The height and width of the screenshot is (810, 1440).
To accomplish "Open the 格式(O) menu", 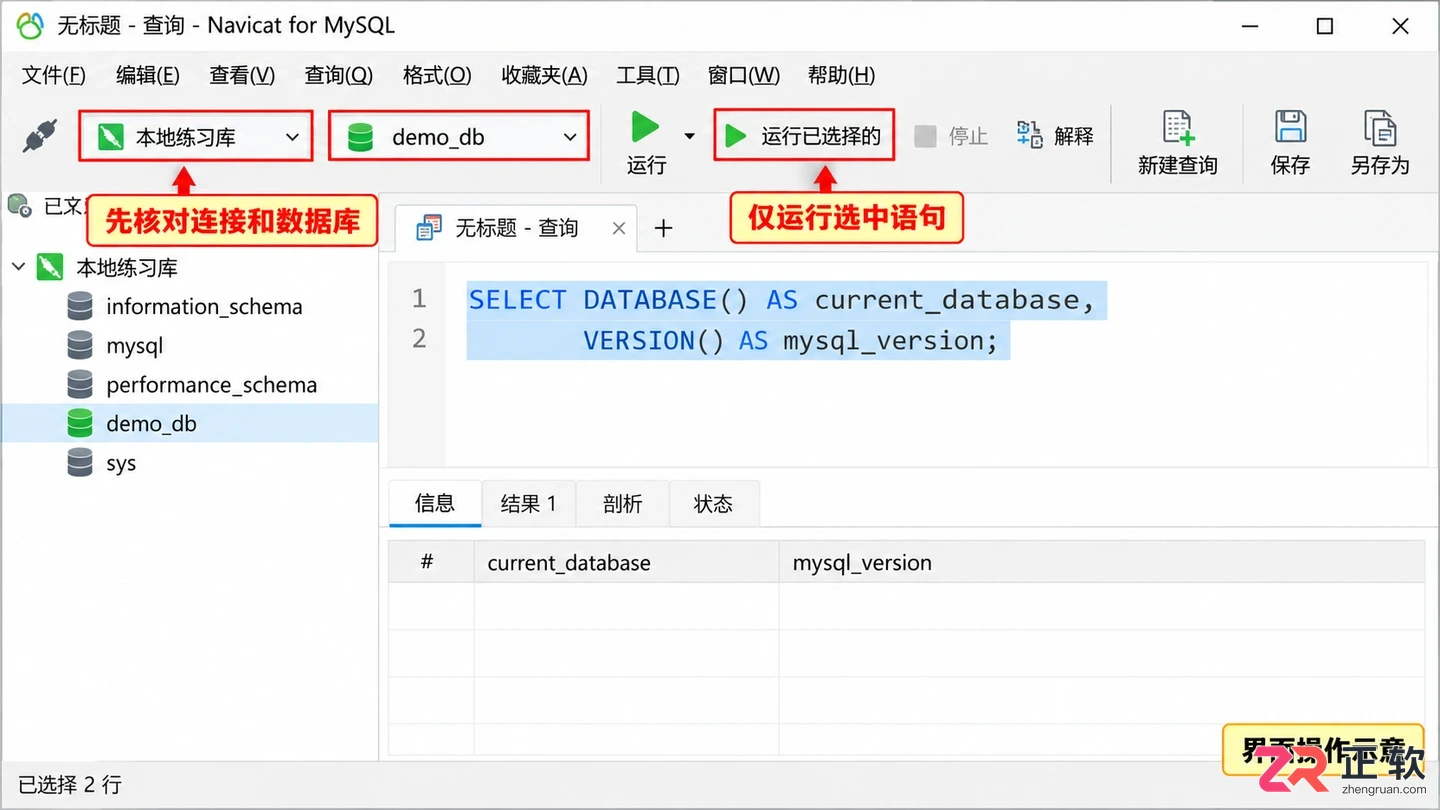I will (437, 75).
